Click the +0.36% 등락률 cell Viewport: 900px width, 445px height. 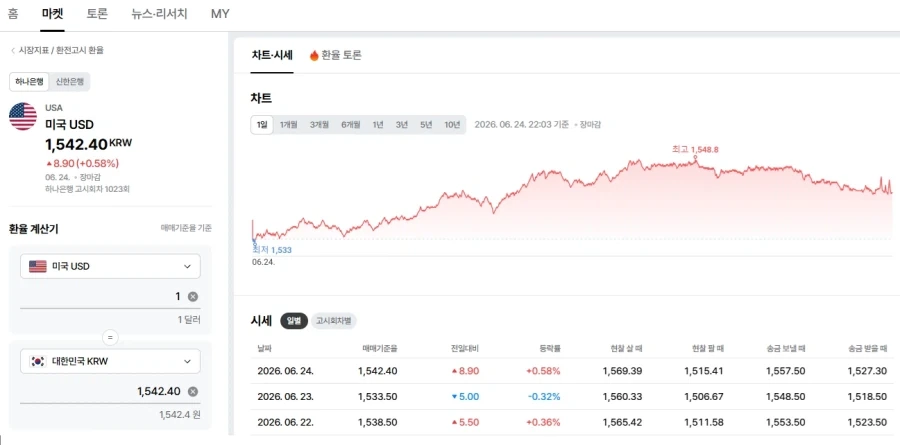pos(543,422)
